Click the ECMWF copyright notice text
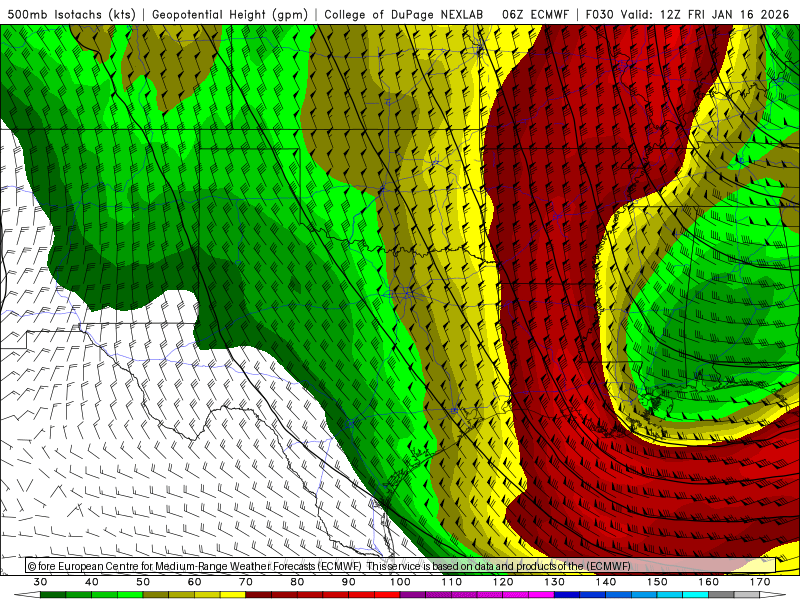This screenshot has height=600, width=800. point(329,566)
